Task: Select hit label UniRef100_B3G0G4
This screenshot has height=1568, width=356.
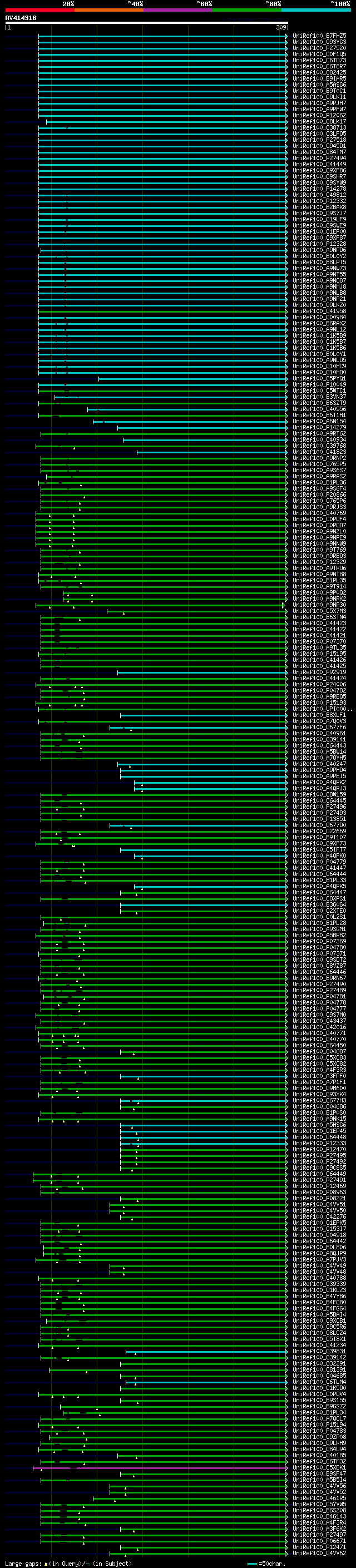Action: coord(319,904)
